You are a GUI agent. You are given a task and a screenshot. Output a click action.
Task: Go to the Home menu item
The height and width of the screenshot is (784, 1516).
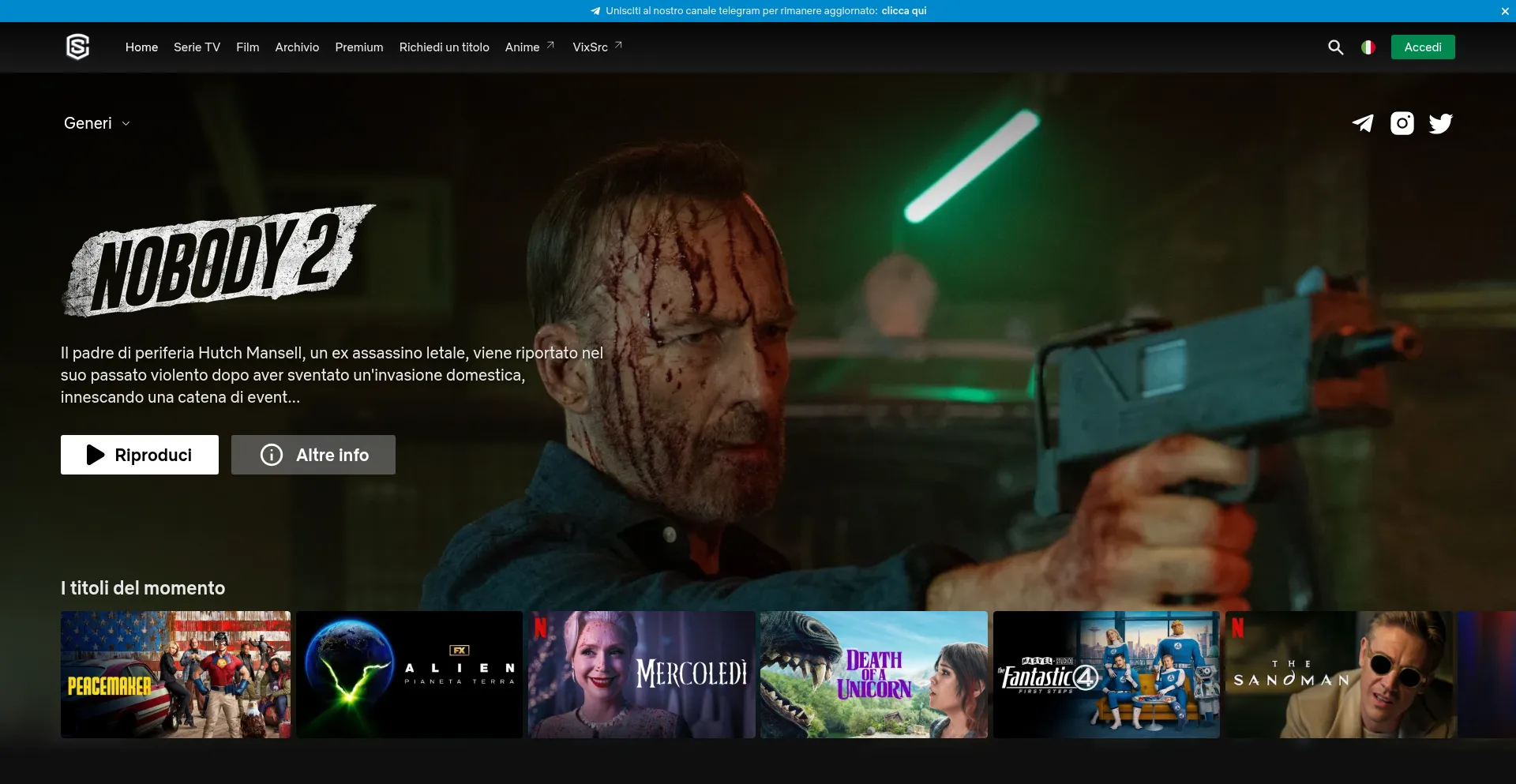(x=141, y=47)
